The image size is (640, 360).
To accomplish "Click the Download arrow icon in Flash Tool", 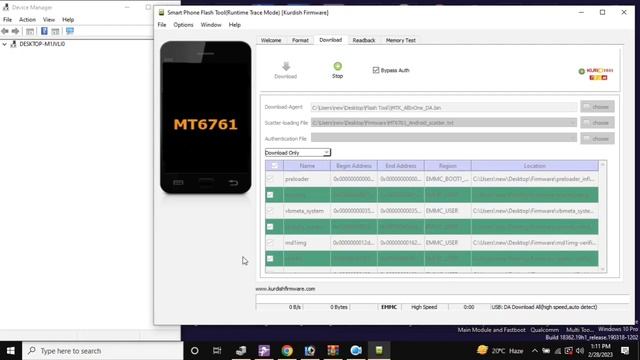I will tap(286, 66).
